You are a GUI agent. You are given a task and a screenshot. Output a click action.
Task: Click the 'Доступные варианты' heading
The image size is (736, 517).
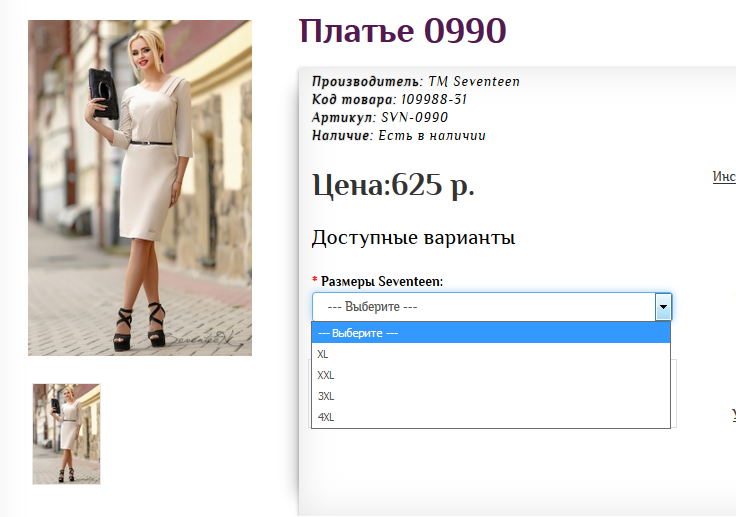413,238
